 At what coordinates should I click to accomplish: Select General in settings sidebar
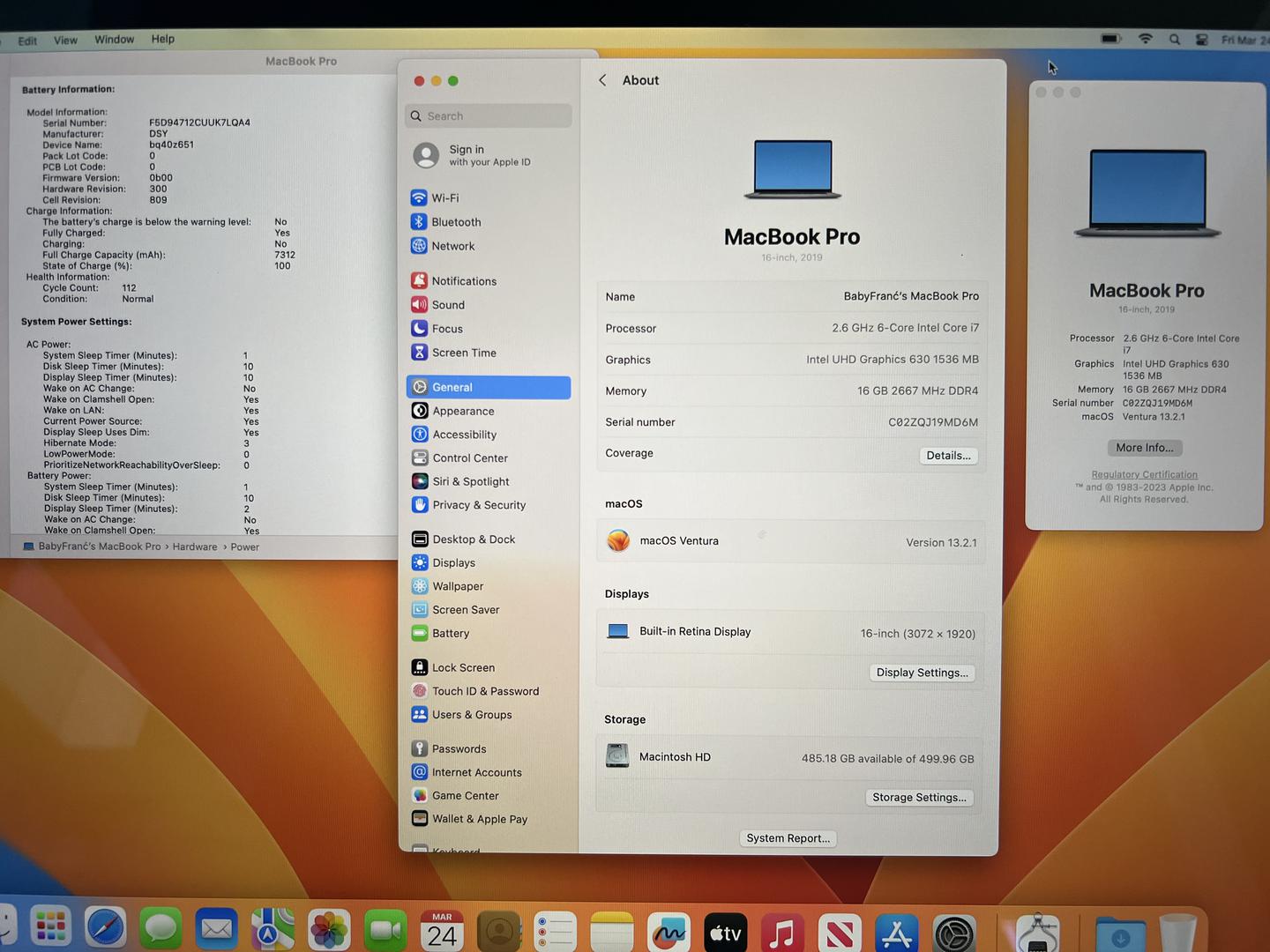pyautogui.click(x=489, y=387)
